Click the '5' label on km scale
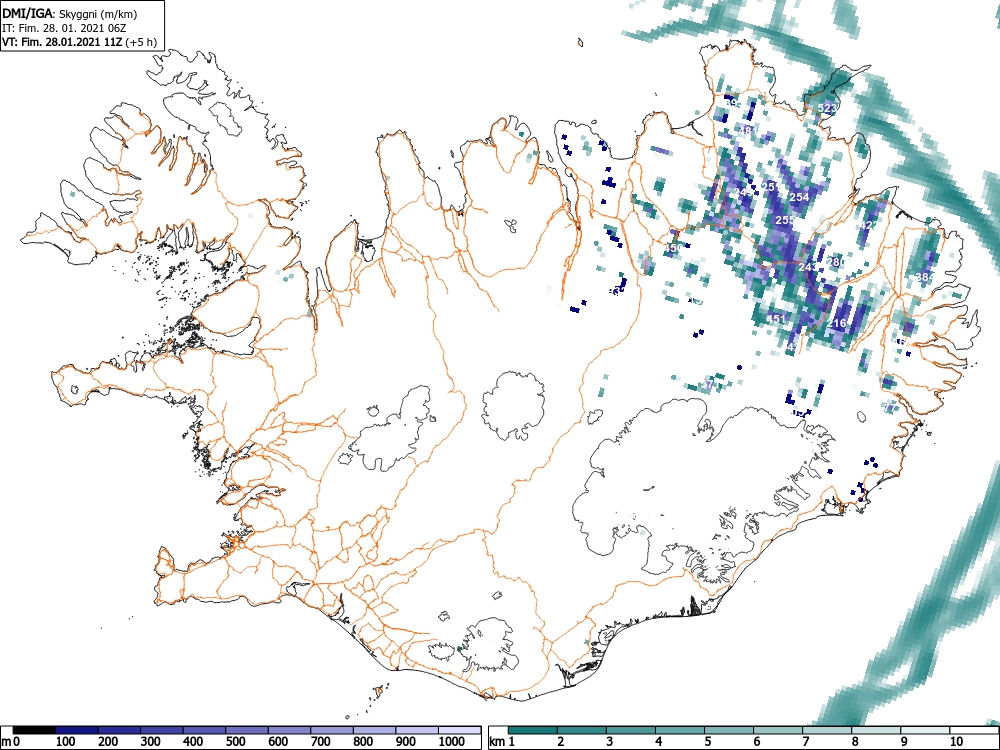1000x750 pixels. 708,742
